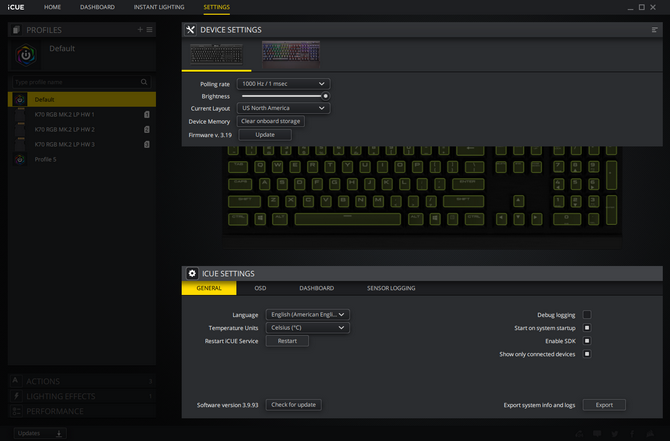The height and width of the screenshot is (441, 670).
Task: Click the Updates button in status bar
Action: [40, 433]
